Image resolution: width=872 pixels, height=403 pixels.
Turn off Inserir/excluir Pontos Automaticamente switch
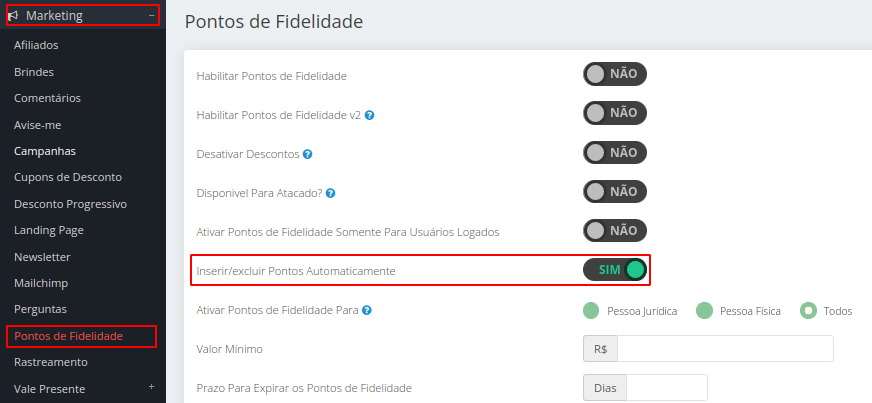tap(615, 270)
